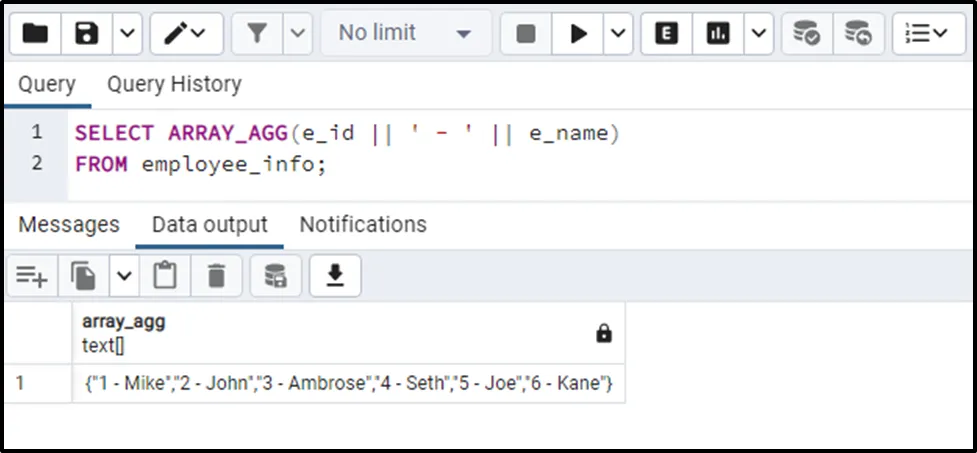The image size is (977, 453).
Task: Click the Explain (E) icon
Action: 666,34
